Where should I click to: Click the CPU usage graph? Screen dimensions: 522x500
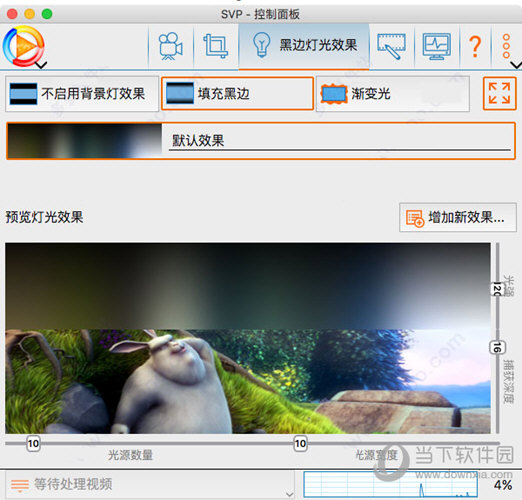(x=390, y=484)
